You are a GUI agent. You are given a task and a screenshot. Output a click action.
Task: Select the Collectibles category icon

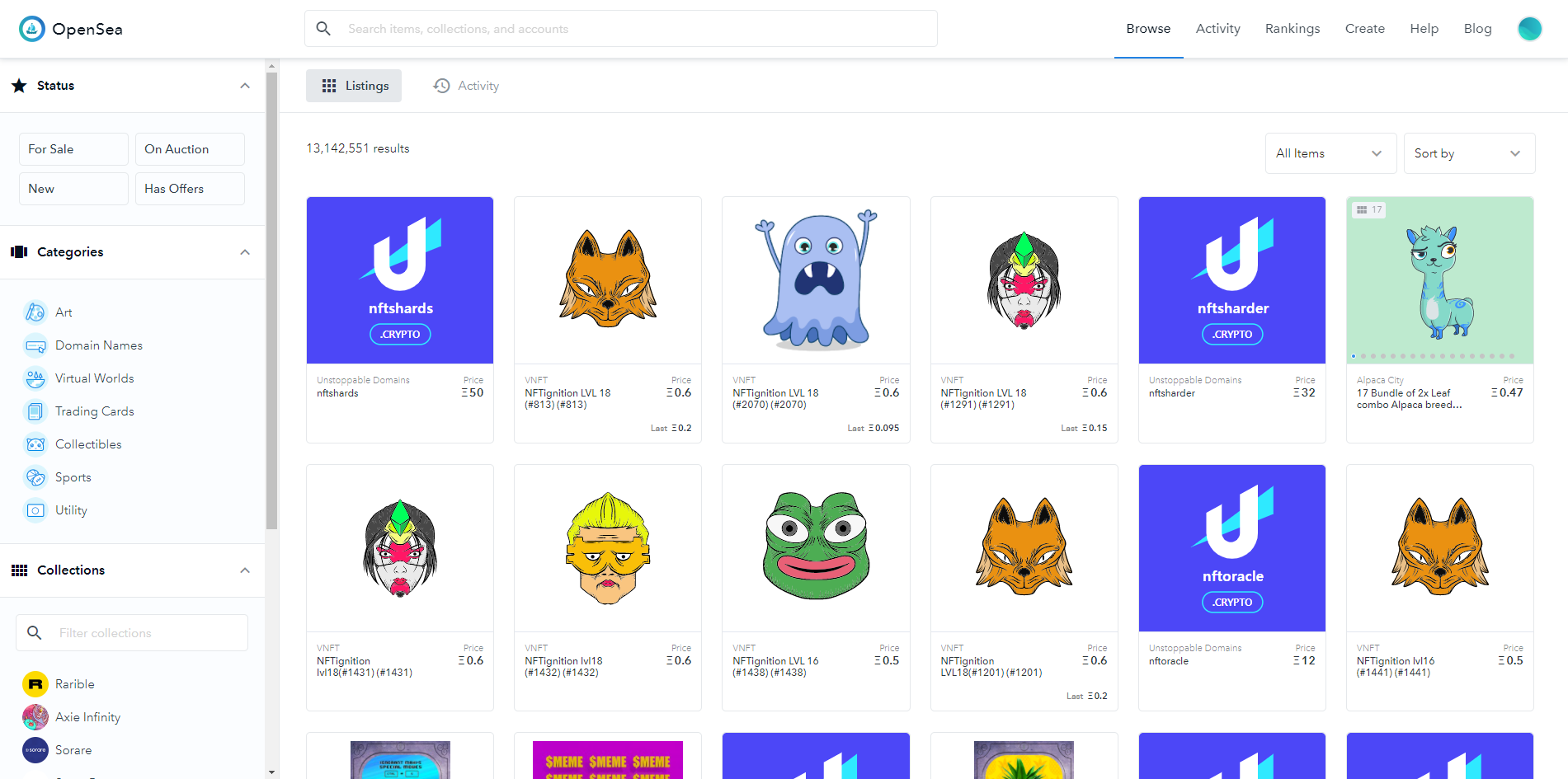35,444
